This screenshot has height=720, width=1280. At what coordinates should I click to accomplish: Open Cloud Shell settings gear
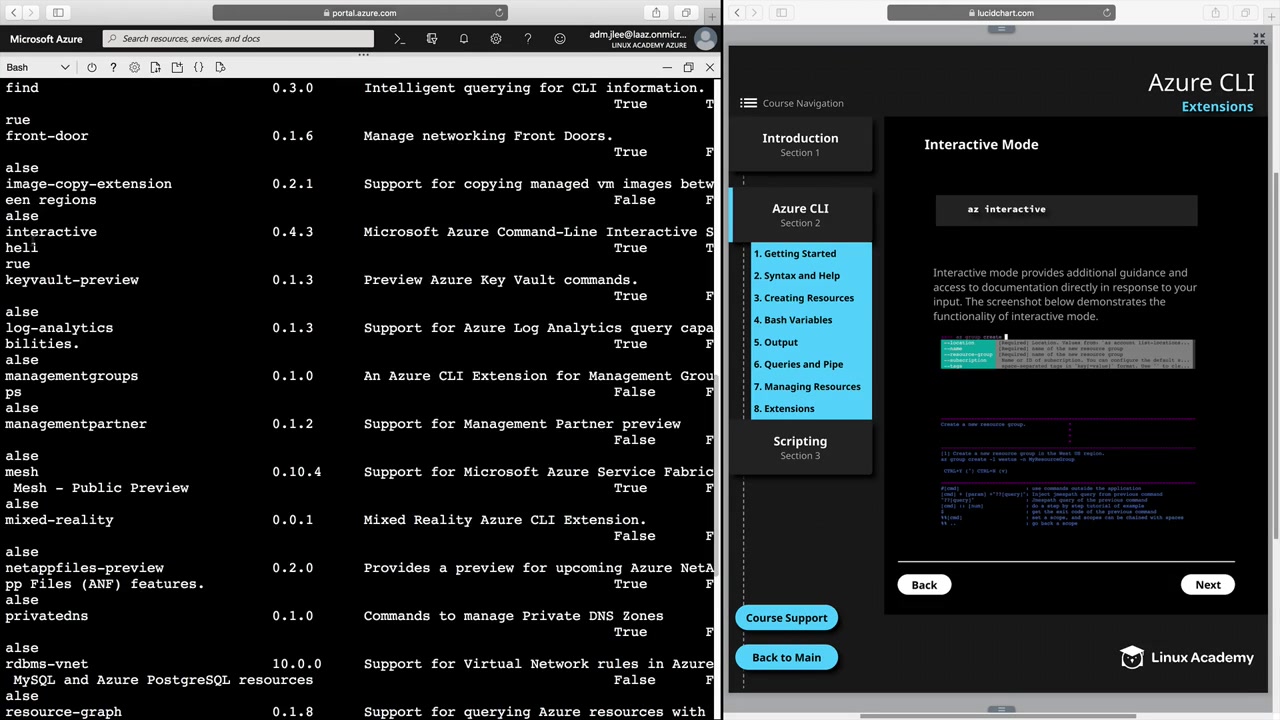tap(134, 67)
